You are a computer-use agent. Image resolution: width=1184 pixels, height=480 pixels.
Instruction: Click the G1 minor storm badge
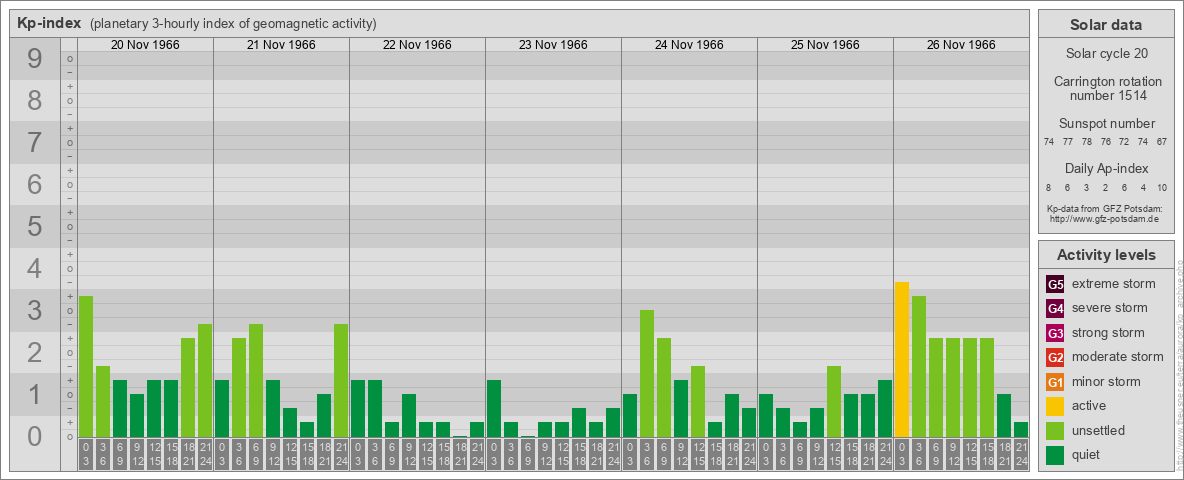[1055, 382]
